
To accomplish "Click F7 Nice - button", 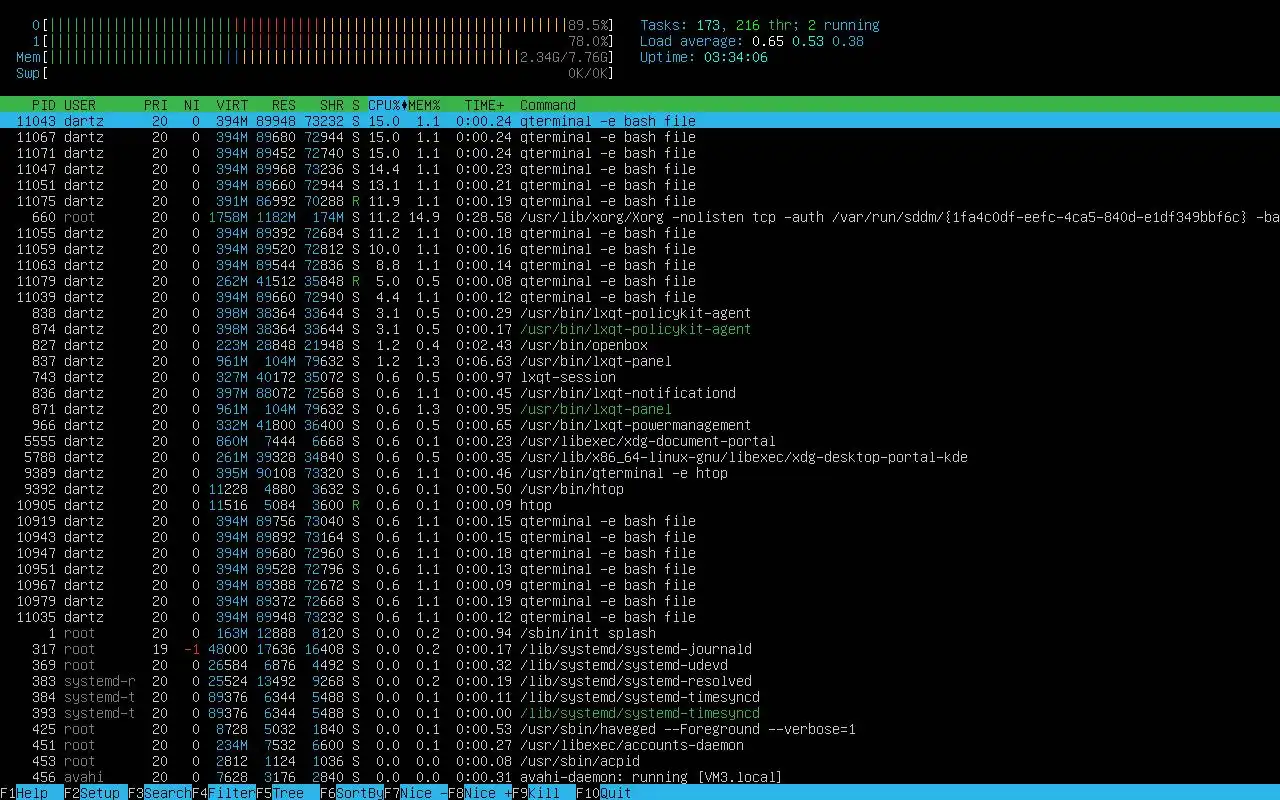I will click(416, 793).
